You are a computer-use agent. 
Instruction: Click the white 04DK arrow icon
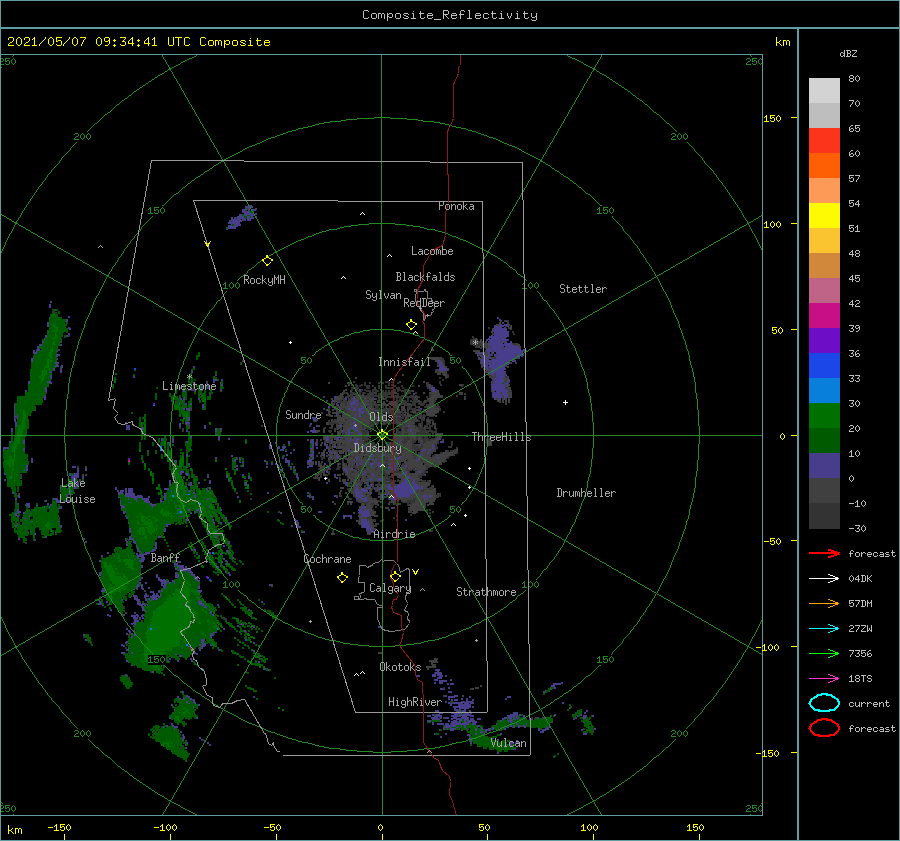coord(824,579)
